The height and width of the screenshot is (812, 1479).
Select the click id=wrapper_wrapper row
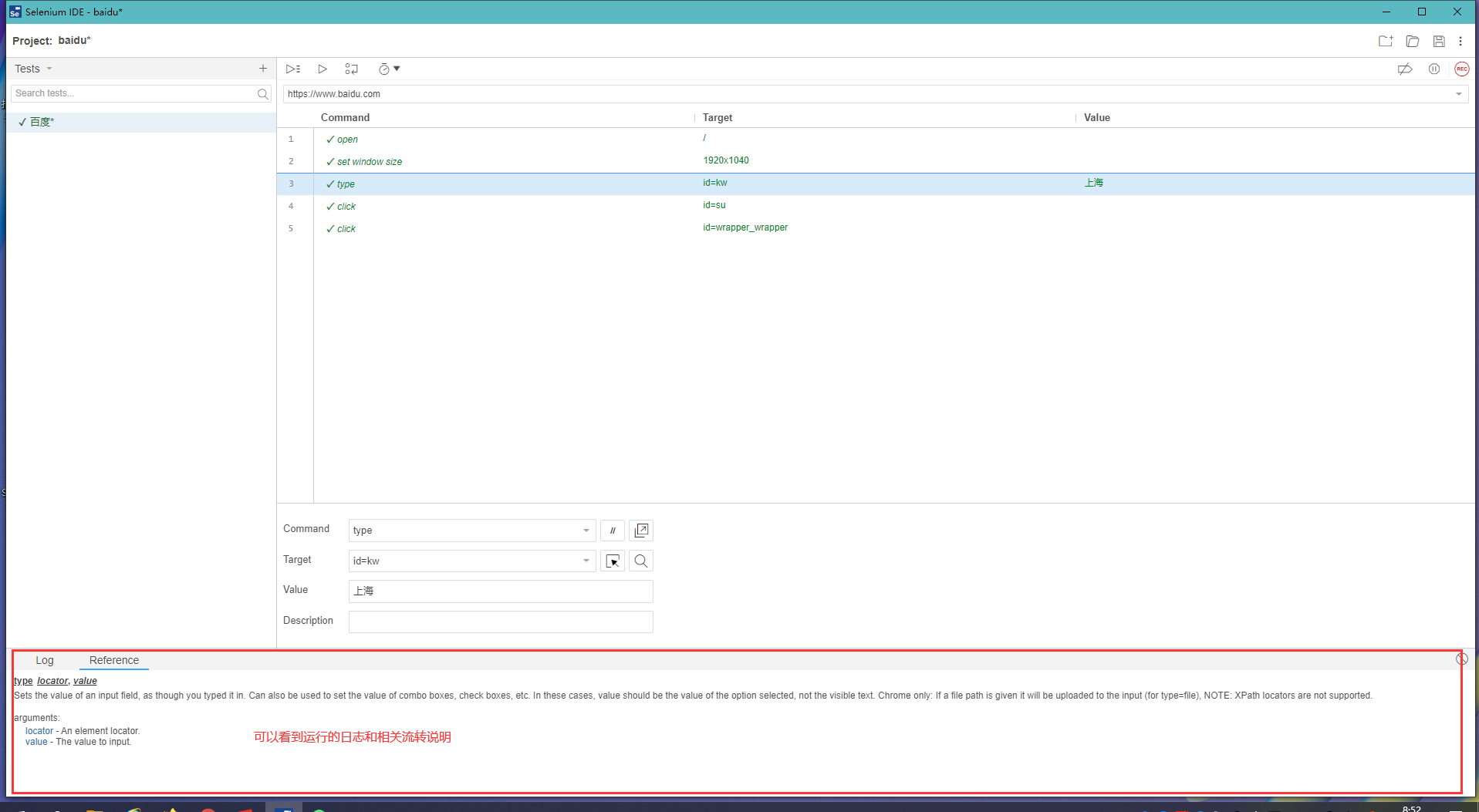point(876,228)
